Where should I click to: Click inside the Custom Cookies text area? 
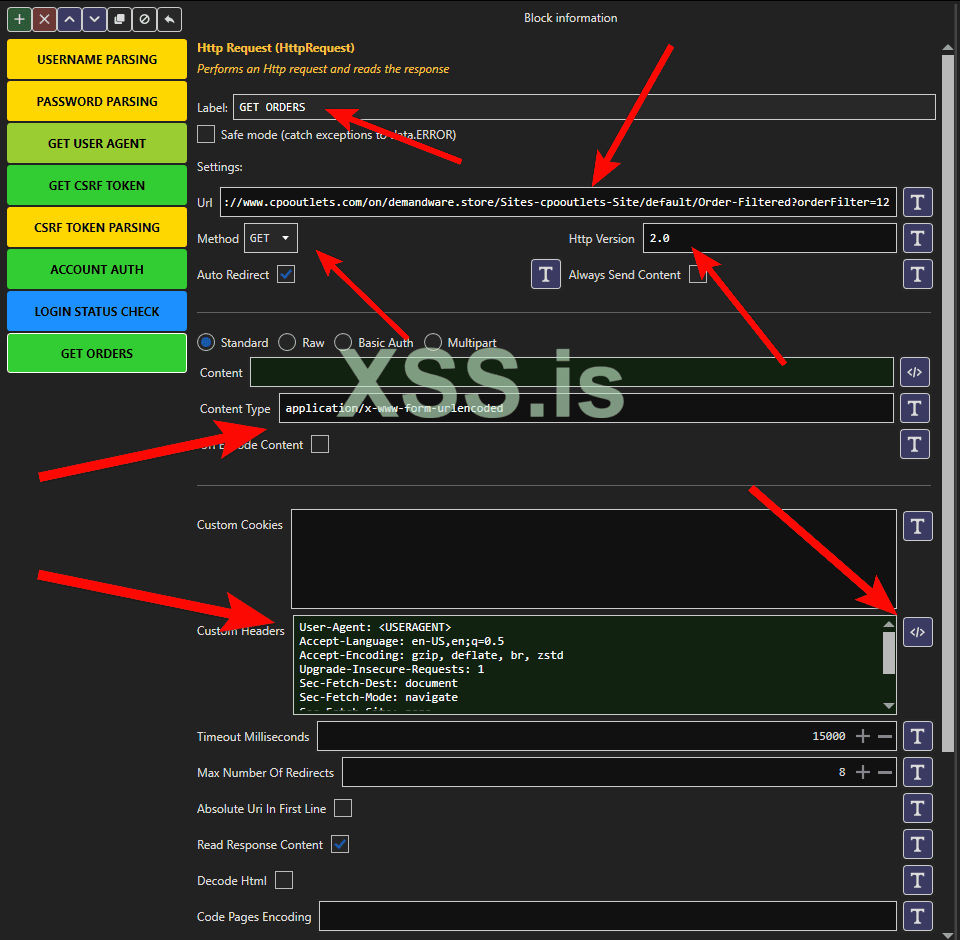(594, 559)
